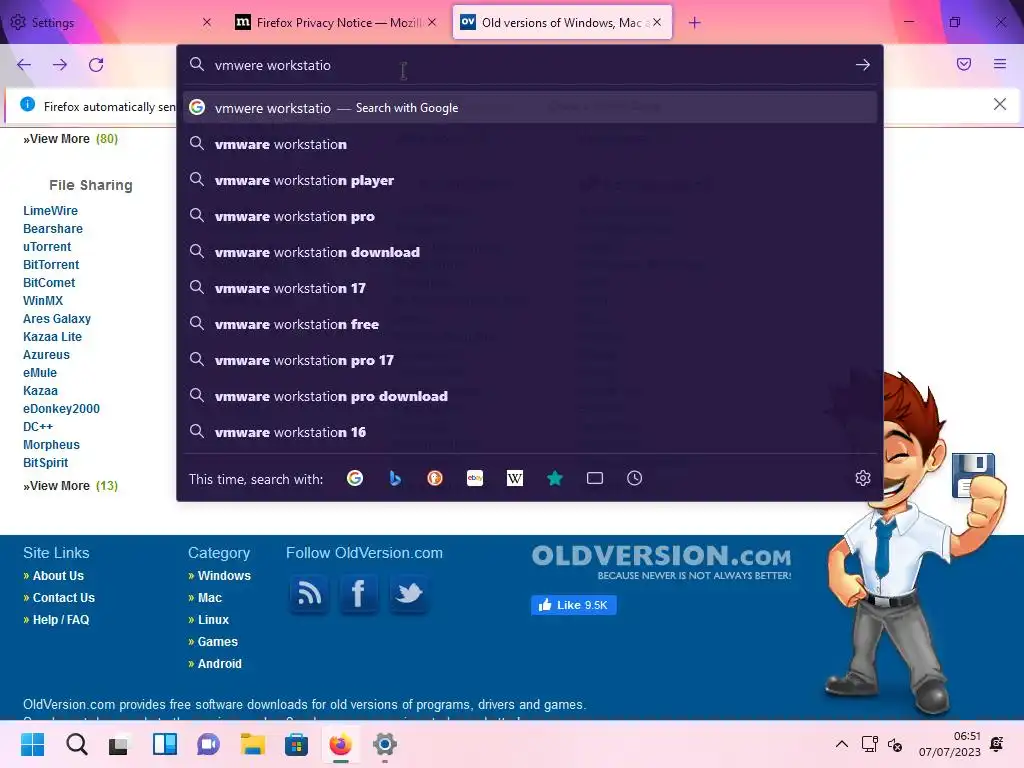Search this time with Wikipedia icon
This screenshot has width=1024, height=768.
pyautogui.click(x=515, y=479)
